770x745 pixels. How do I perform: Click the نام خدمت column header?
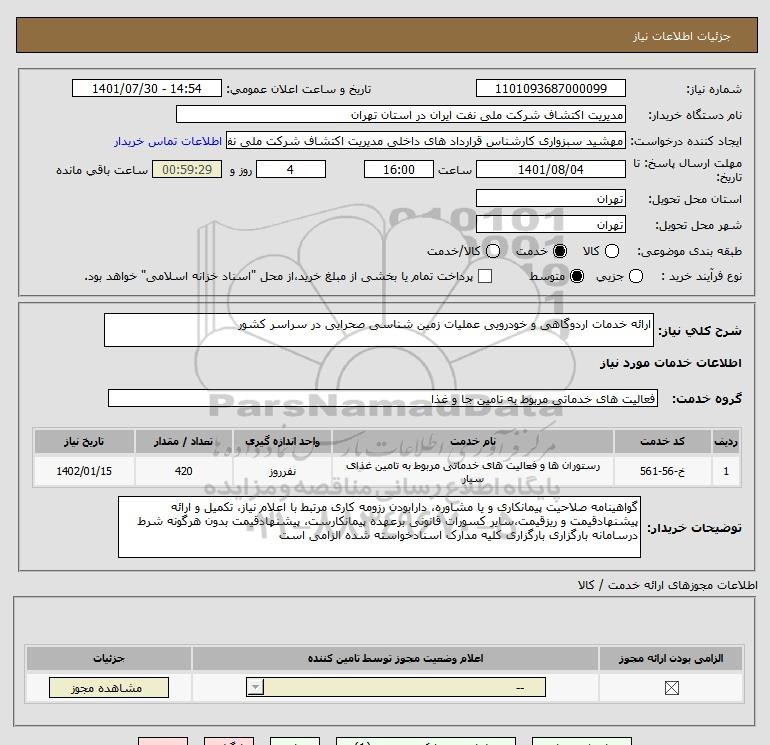click(473, 441)
